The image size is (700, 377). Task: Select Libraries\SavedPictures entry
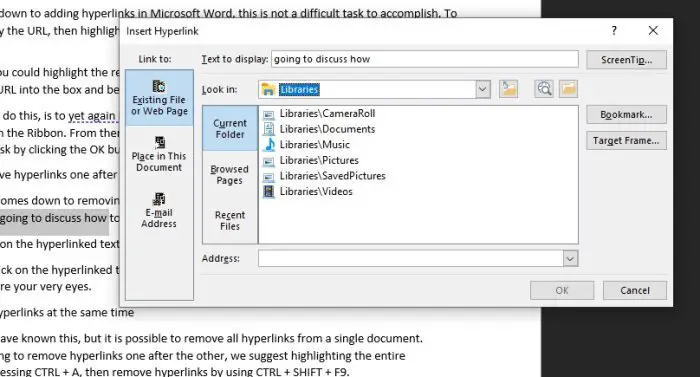[333, 176]
